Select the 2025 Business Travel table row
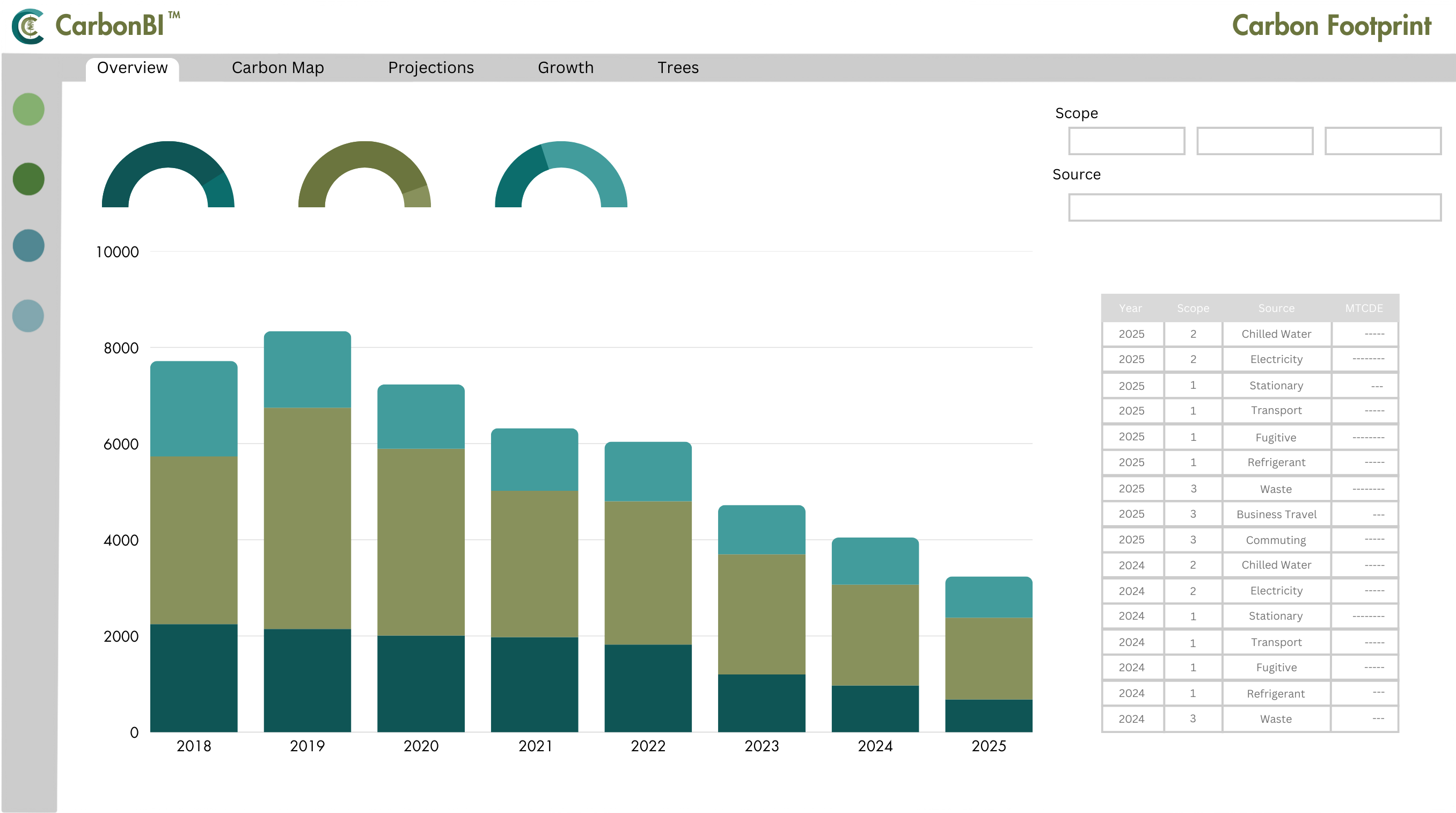This screenshot has width=1456, height=813. [x=1276, y=514]
